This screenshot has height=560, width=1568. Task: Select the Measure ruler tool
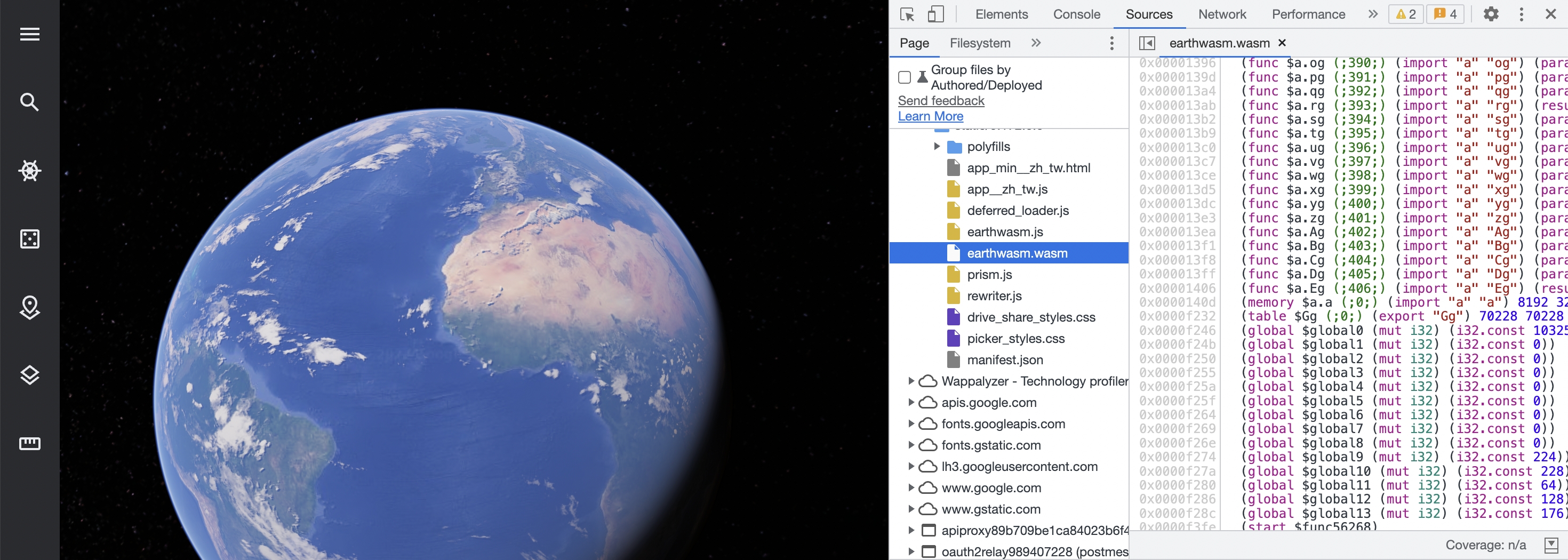point(30,443)
